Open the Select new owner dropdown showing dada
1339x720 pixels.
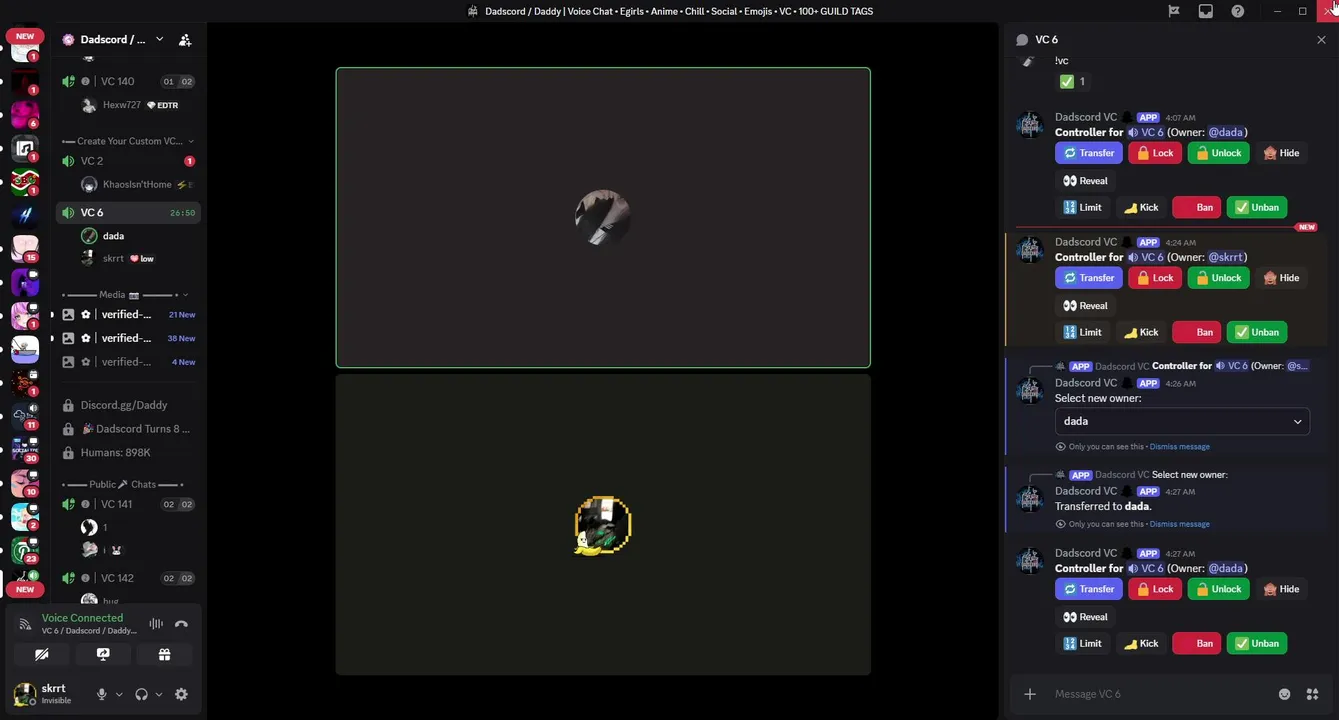click(x=1182, y=422)
